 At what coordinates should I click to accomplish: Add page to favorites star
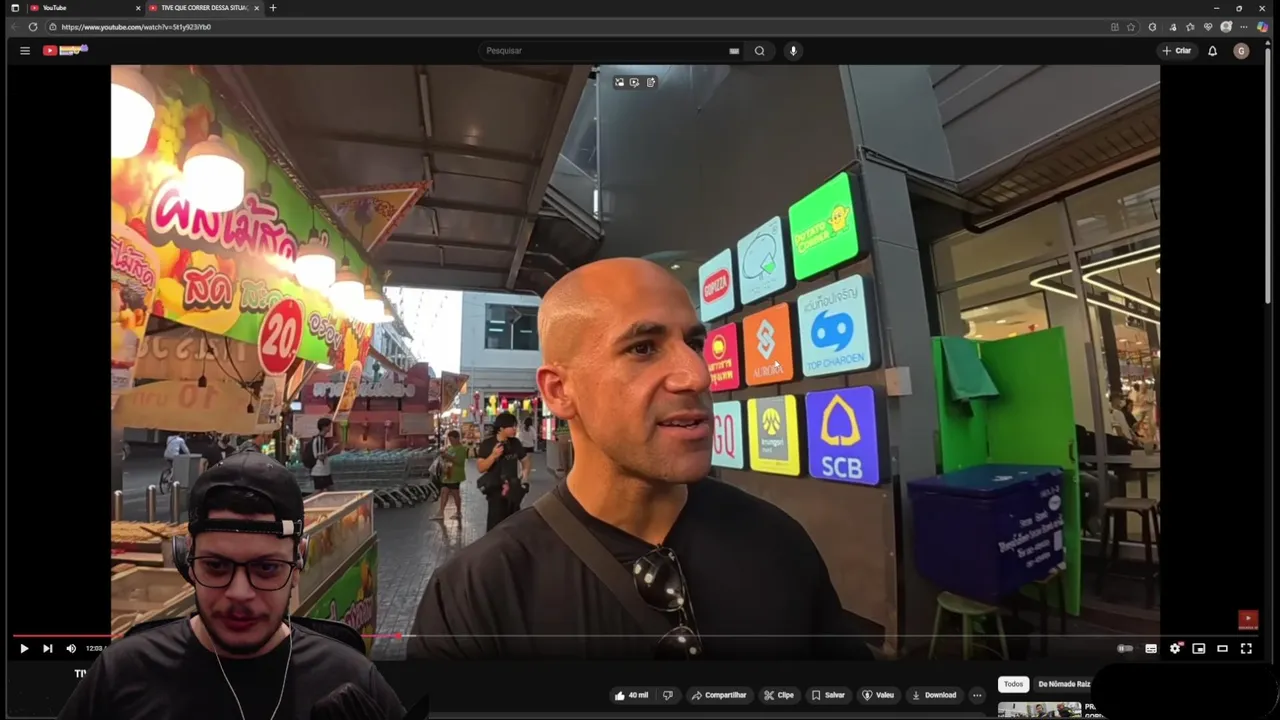point(1131,27)
